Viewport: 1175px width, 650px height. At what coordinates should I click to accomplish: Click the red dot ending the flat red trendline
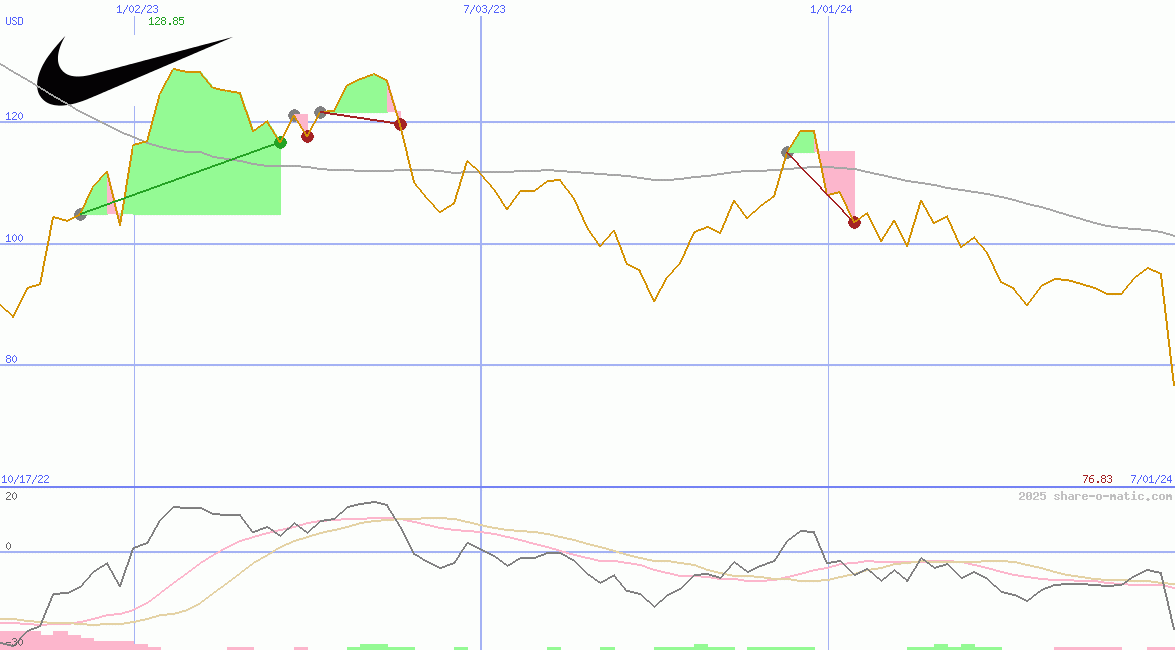click(x=400, y=124)
